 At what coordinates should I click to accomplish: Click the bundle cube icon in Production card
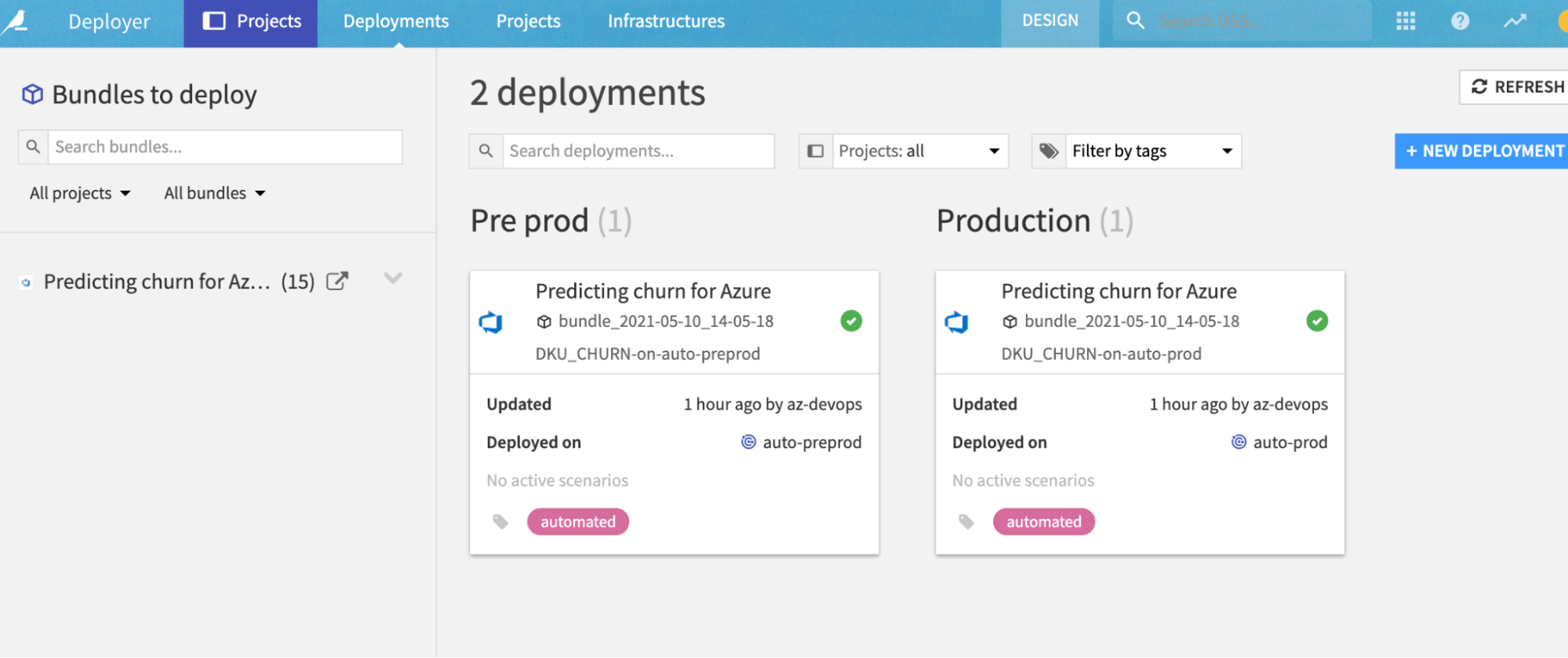pyautogui.click(x=1010, y=322)
